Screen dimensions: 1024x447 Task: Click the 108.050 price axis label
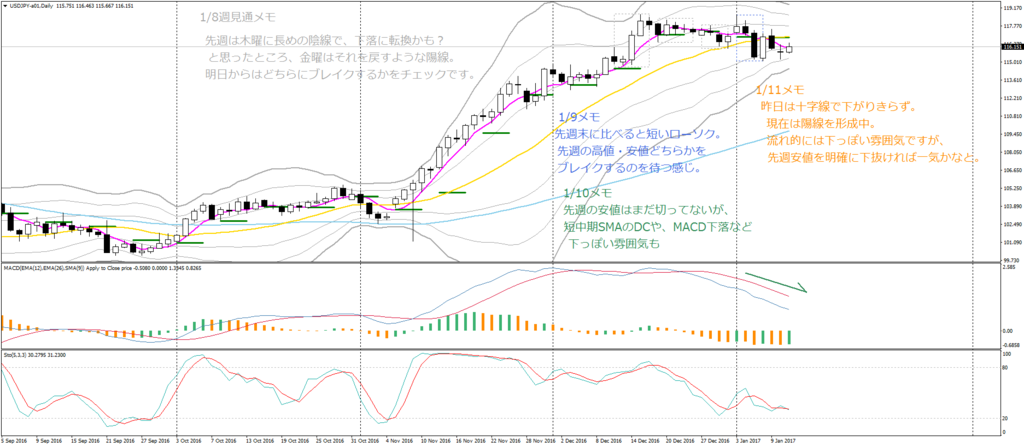coord(1011,153)
